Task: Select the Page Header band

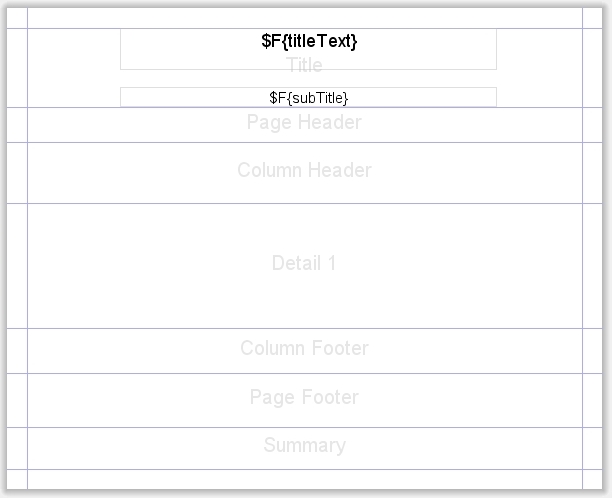Action: coord(304,123)
